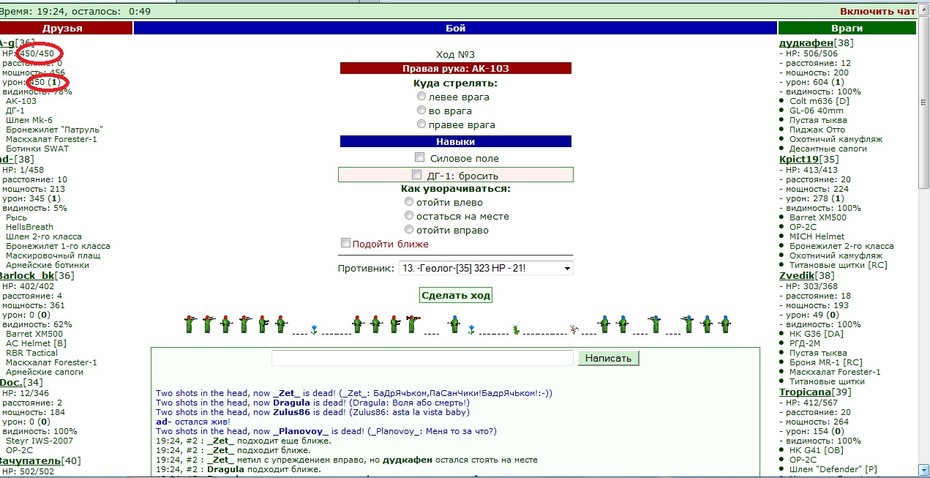Click 'ad- остался жив!' log line

coord(193,421)
